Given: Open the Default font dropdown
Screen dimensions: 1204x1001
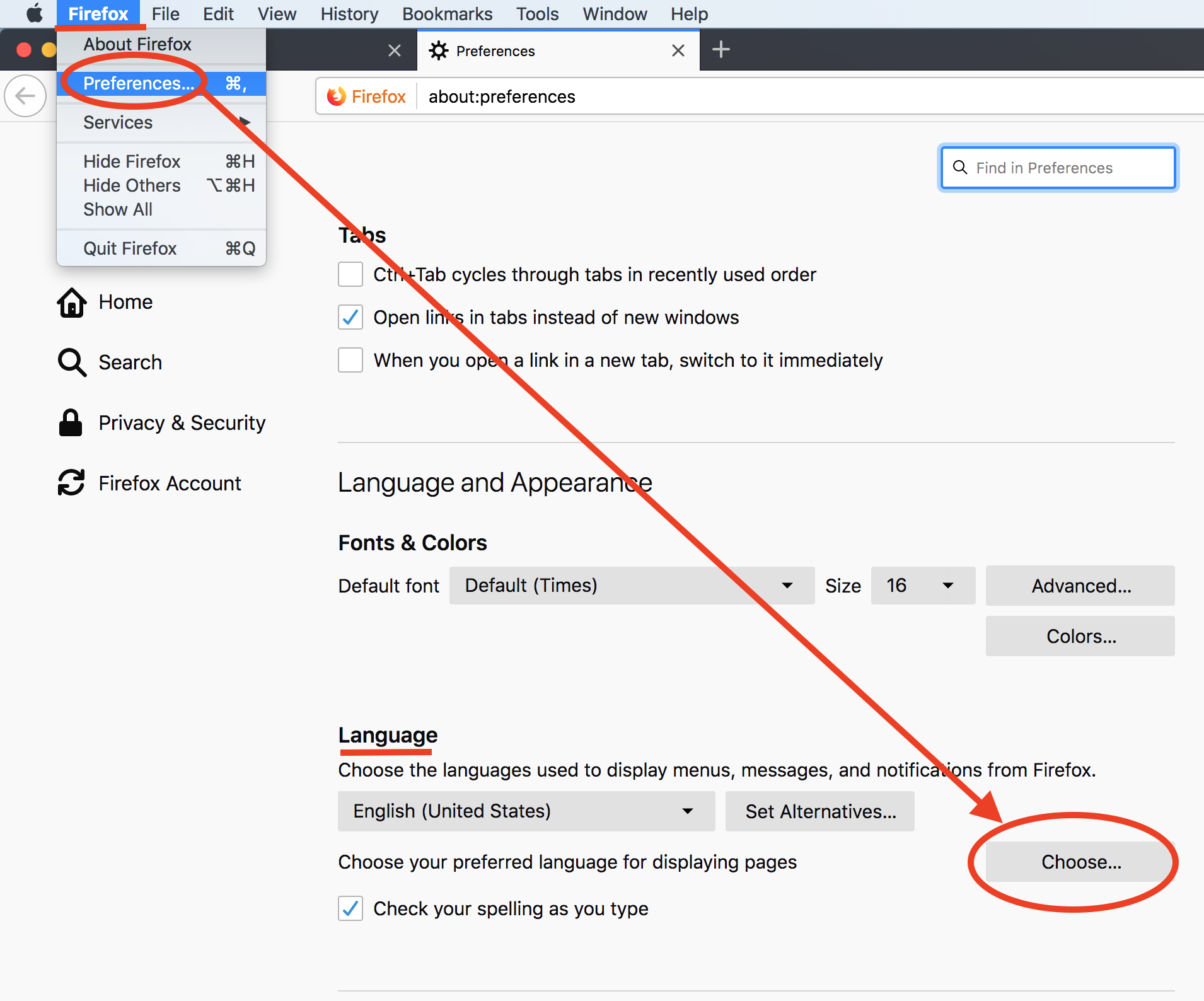Looking at the screenshot, I should (x=632, y=586).
